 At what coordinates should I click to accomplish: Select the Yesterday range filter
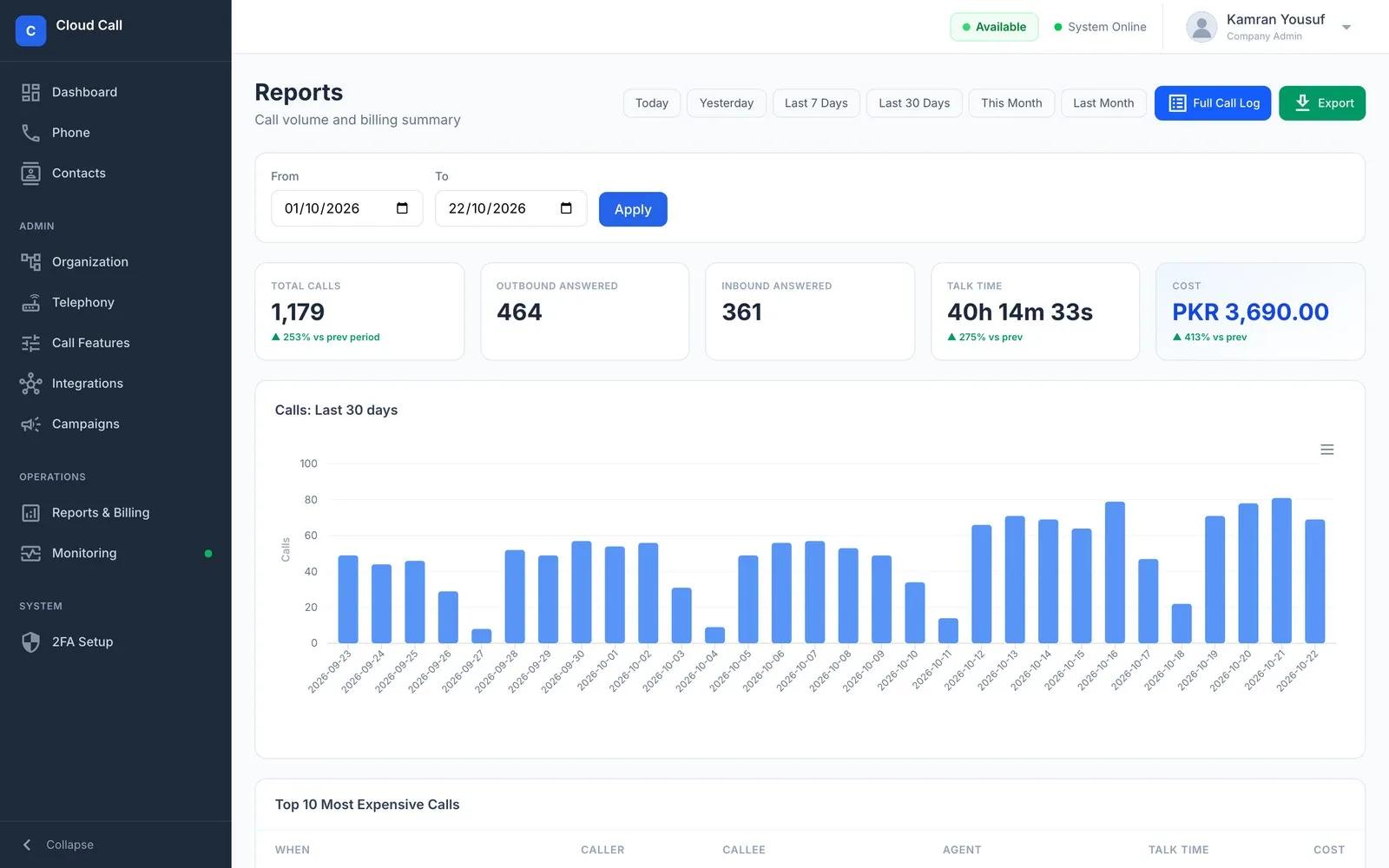[727, 103]
